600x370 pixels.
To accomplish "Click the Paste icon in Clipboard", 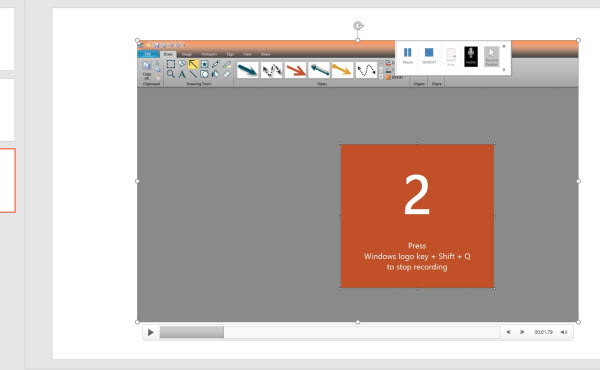I will [x=158, y=78].
